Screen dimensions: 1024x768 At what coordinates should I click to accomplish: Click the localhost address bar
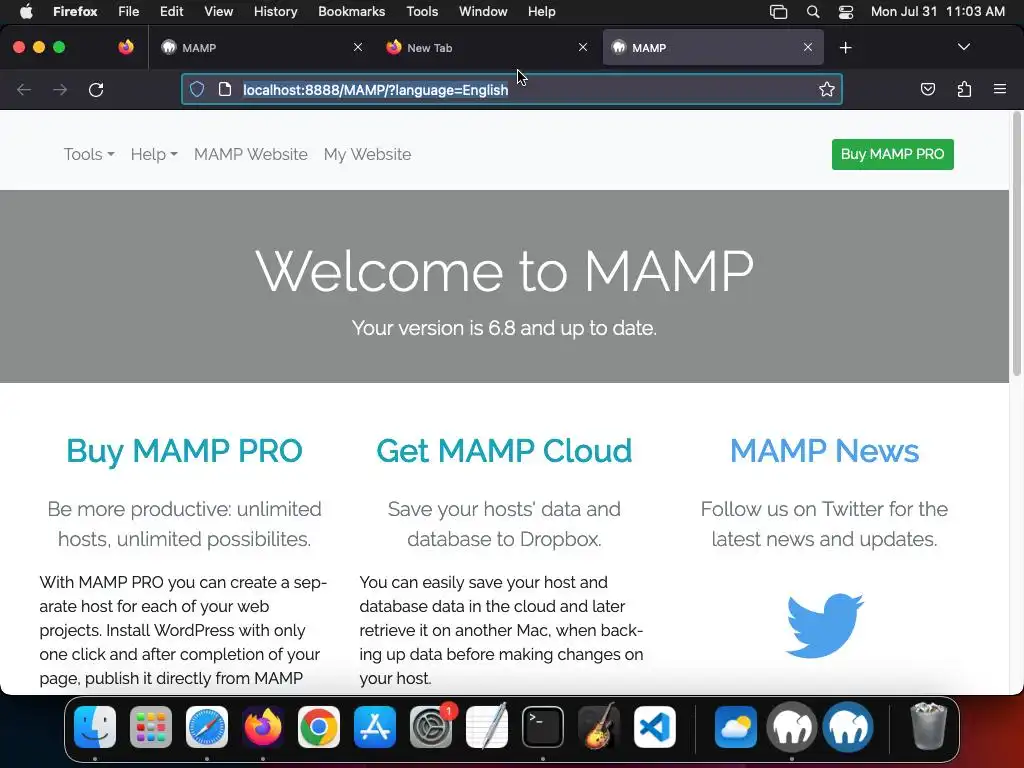pyautogui.click(x=511, y=89)
